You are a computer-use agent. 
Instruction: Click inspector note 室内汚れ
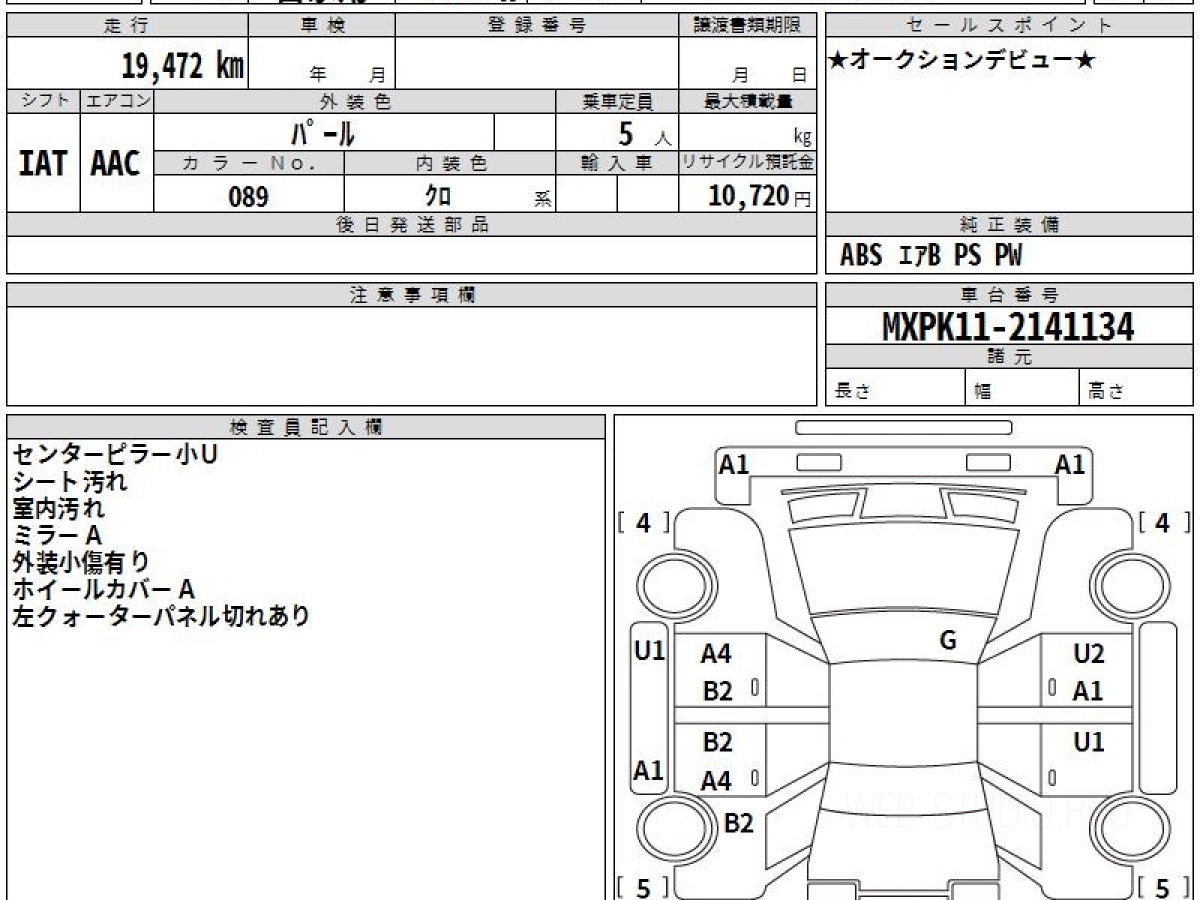click(x=59, y=508)
